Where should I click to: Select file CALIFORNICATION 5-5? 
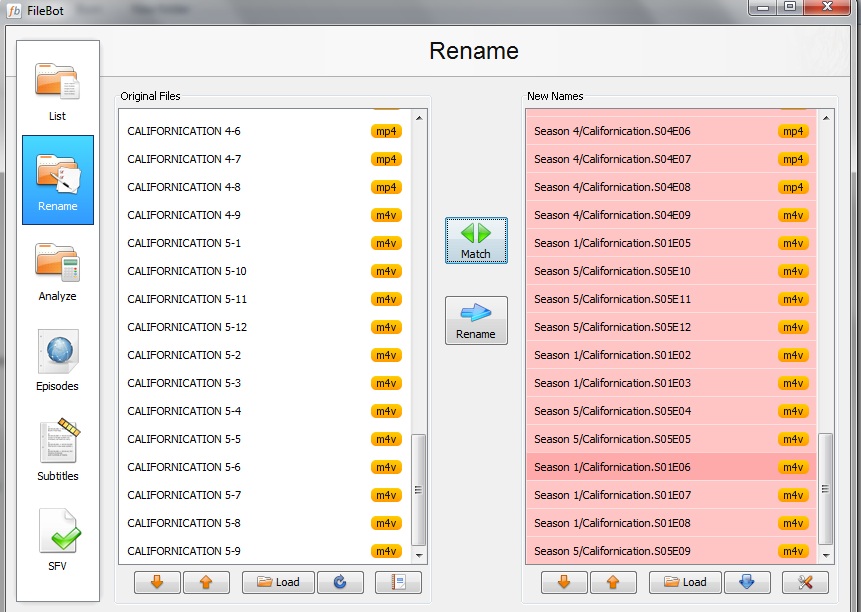click(x=265, y=439)
